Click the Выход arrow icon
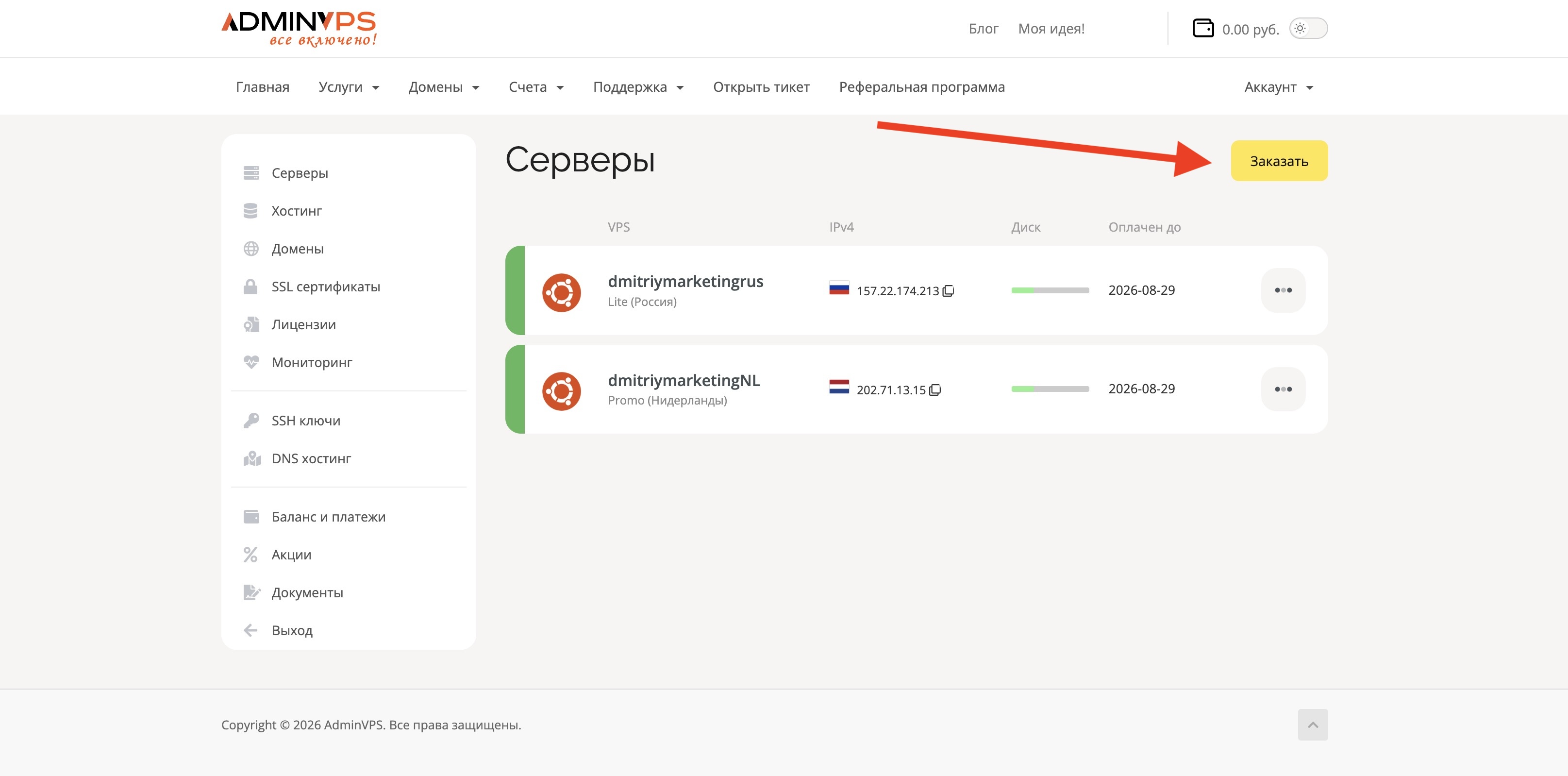 point(250,630)
